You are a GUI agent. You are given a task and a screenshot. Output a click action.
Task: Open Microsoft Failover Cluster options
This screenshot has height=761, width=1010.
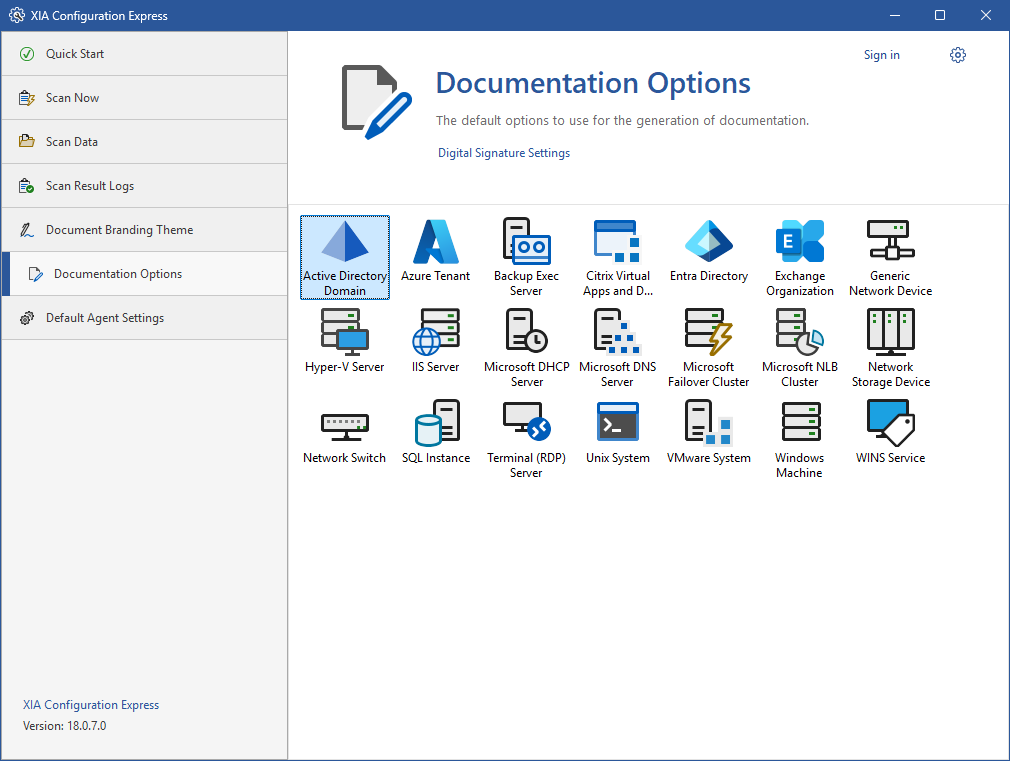point(708,347)
